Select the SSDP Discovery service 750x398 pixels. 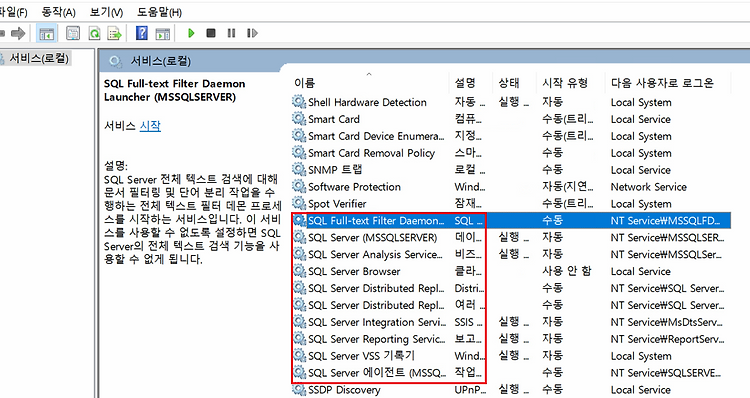pyautogui.click(x=344, y=390)
